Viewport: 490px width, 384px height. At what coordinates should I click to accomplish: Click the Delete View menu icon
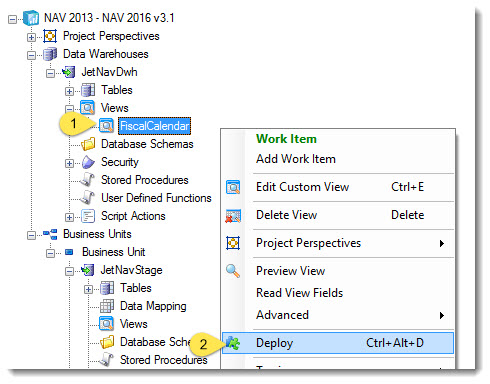click(233, 216)
